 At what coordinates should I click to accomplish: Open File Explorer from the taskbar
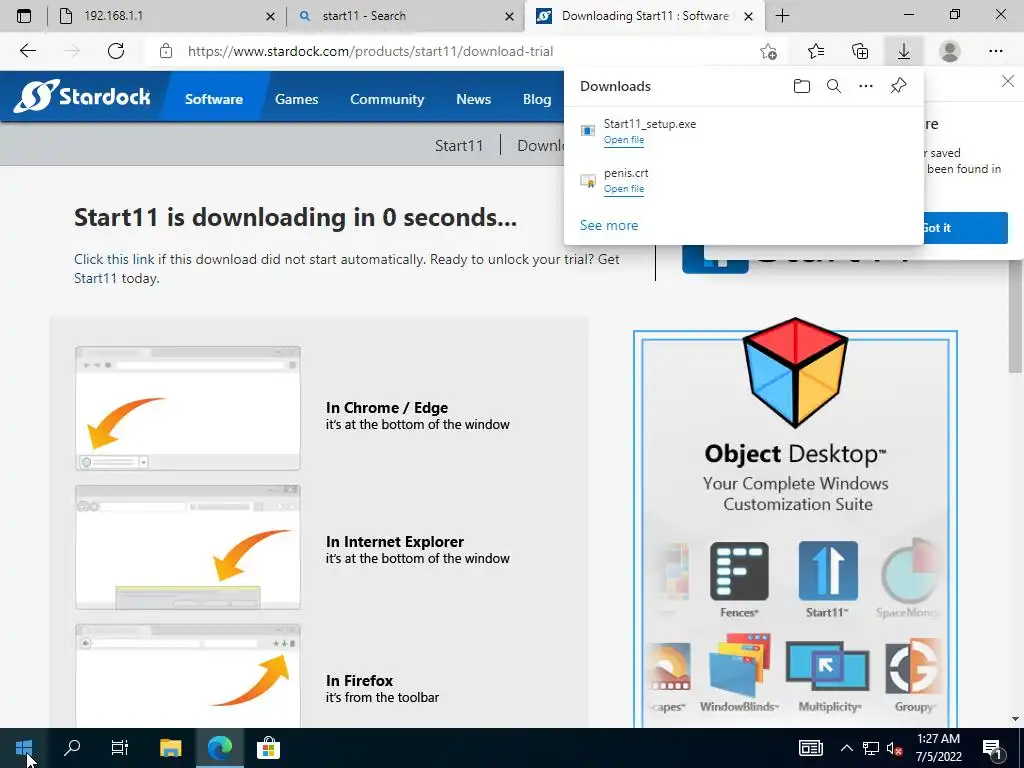[x=170, y=748]
